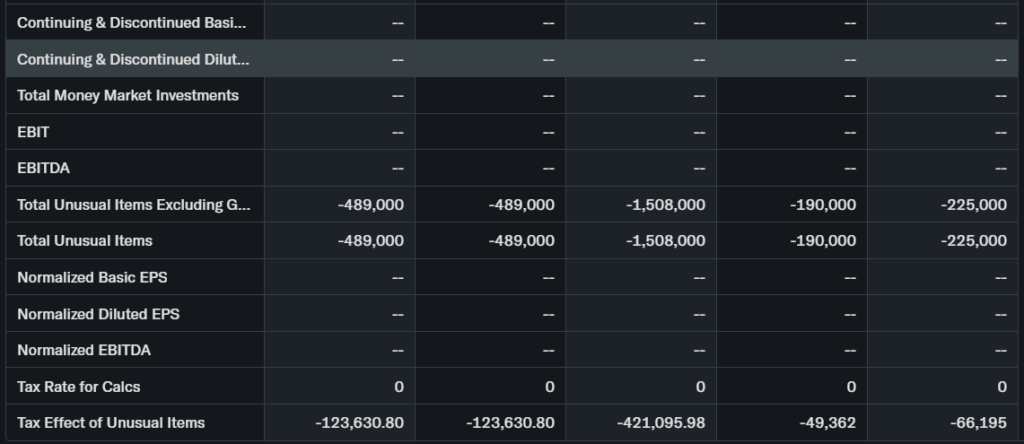Click the Total Unusual Items row label
This screenshot has height=444, width=1024.
85,241
